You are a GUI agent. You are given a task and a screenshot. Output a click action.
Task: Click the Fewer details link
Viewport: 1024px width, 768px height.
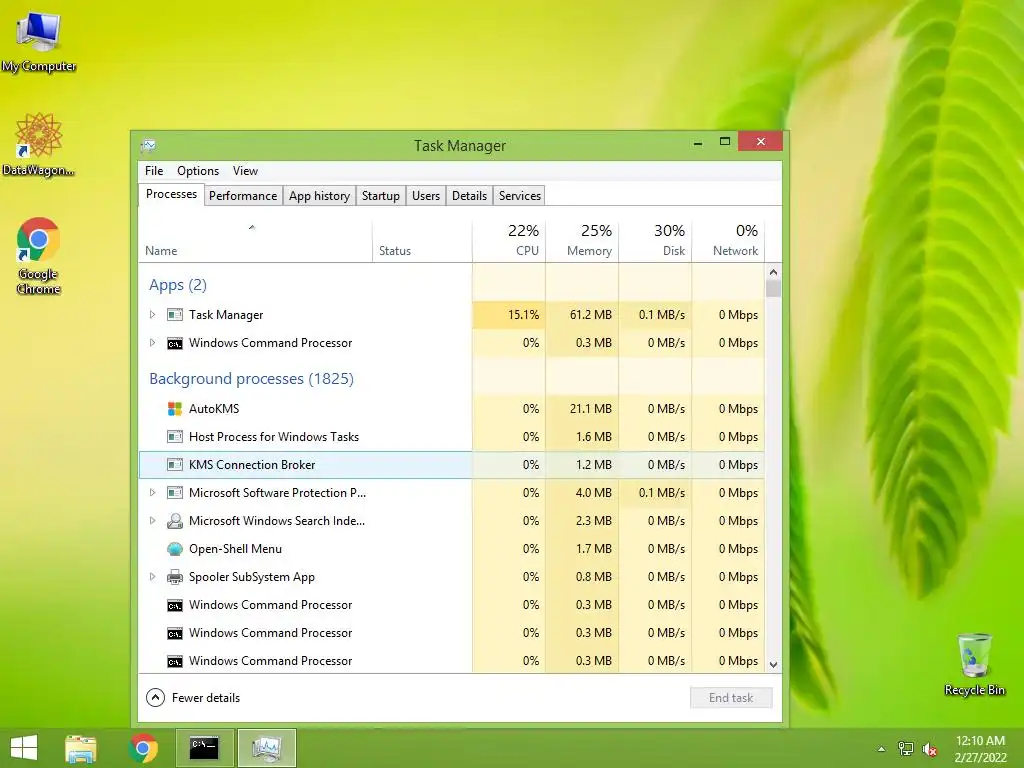pyautogui.click(x=206, y=697)
